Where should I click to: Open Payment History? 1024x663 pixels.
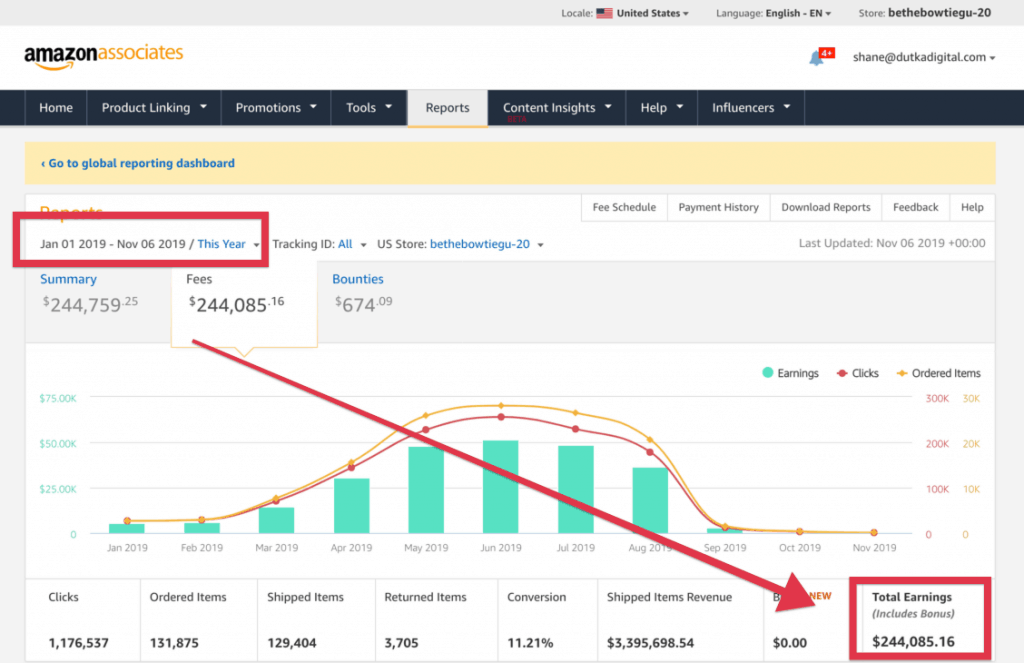click(x=718, y=207)
